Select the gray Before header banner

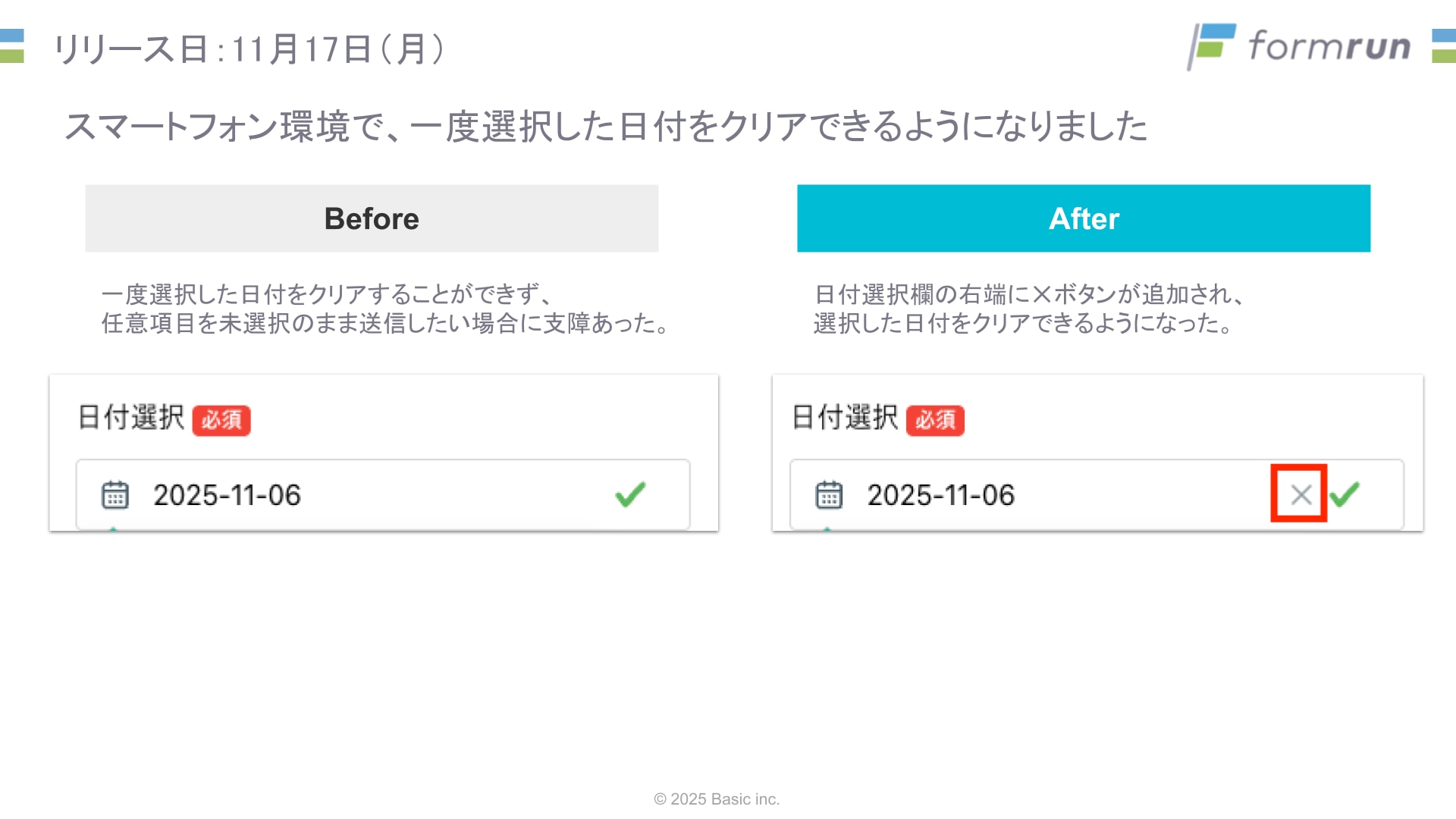point(372,218)
